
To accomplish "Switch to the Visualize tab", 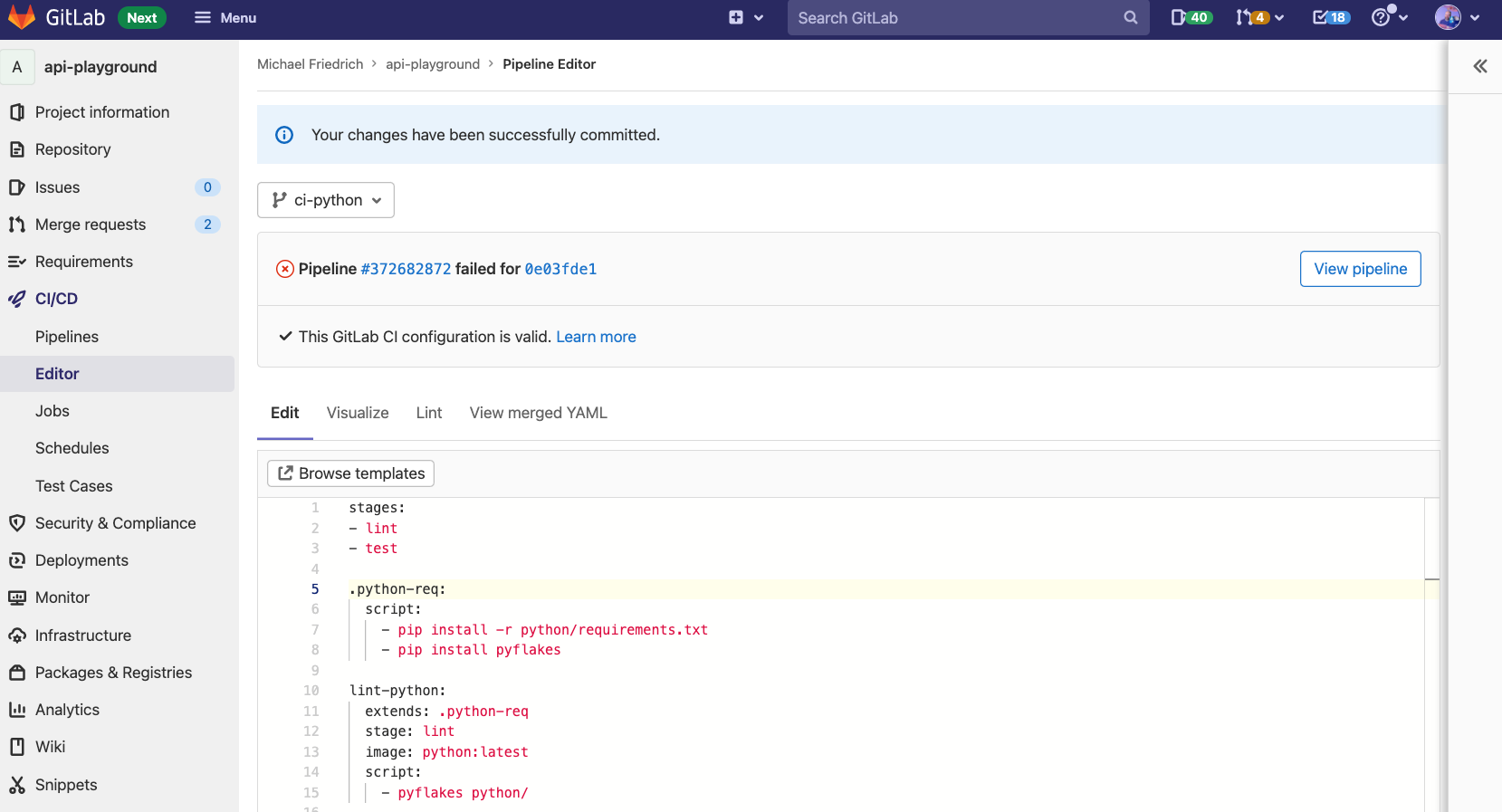I will pos(358,413).
